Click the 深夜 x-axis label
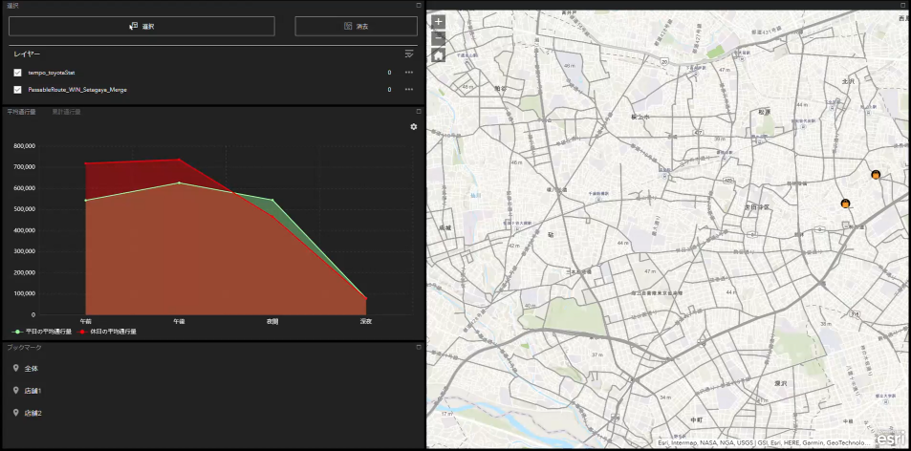The height and width of the screenshot is (451, 911). coord(365,321)
